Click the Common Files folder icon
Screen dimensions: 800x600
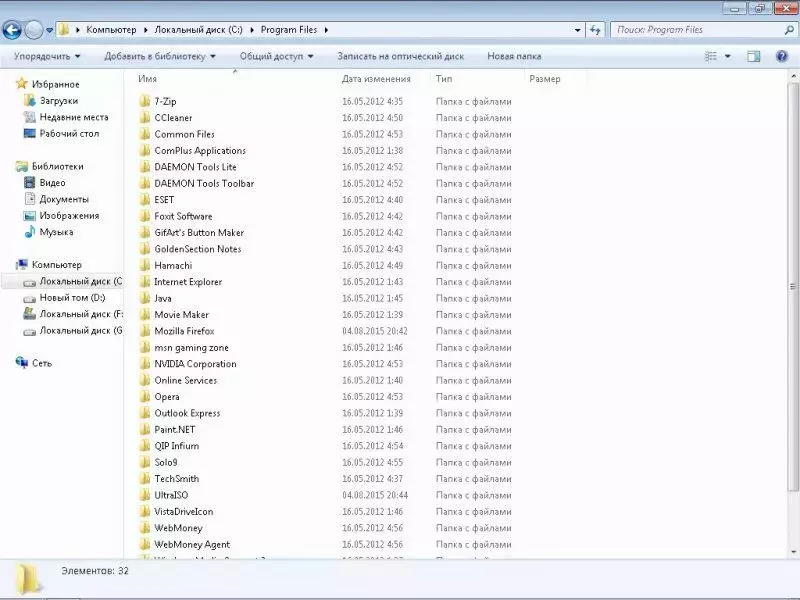[145, 134]
